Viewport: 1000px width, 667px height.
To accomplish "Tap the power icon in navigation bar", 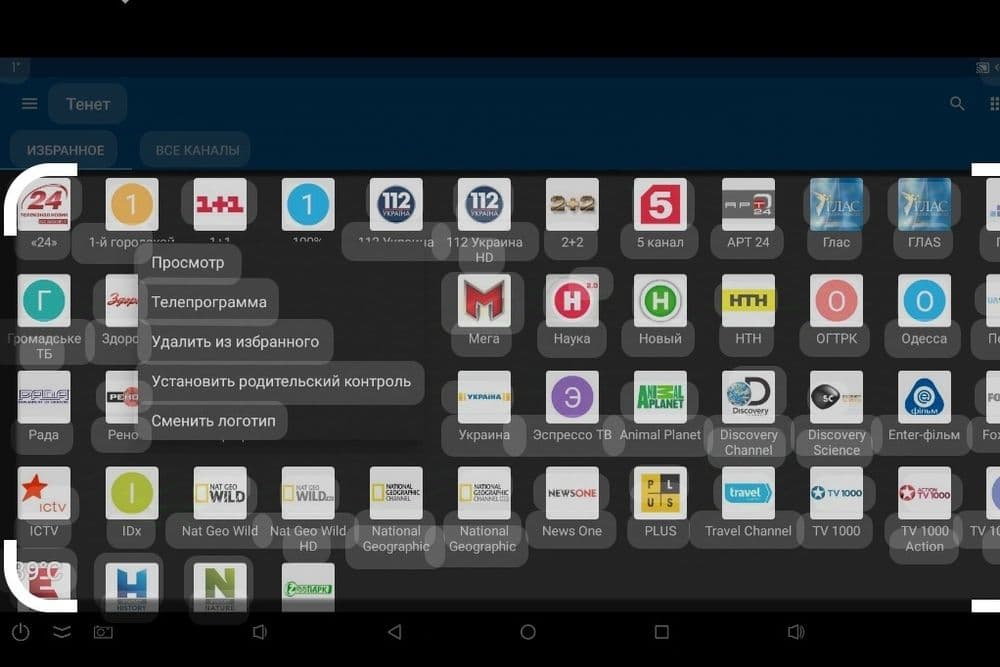I will 20,632.
